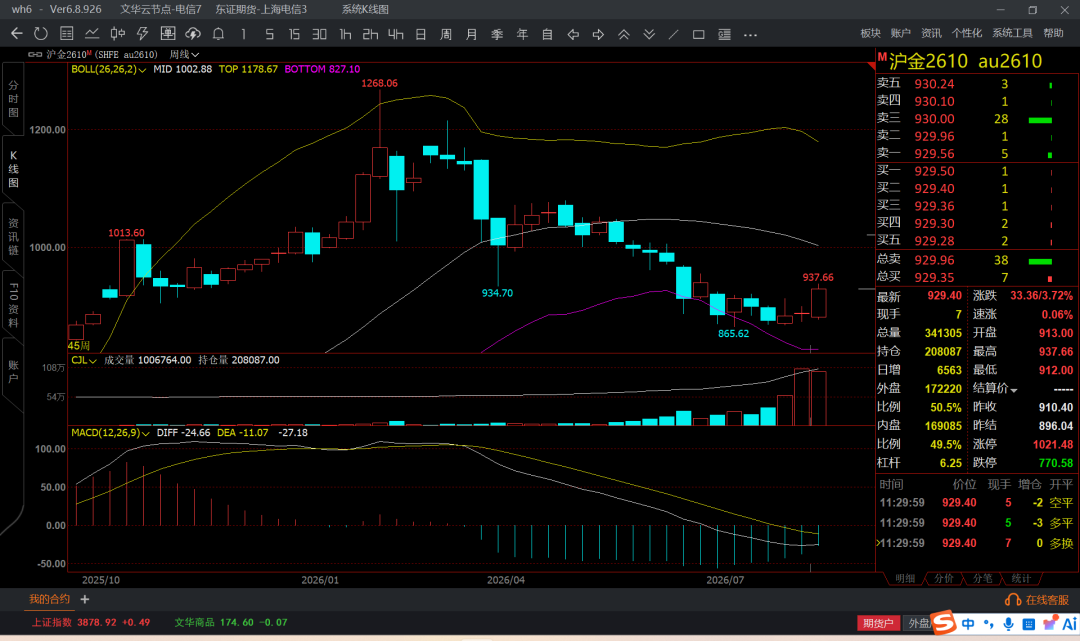Select the quarterly (季) period
Viewport: 1080px width, 641px height.
click(x=497, y=34)
